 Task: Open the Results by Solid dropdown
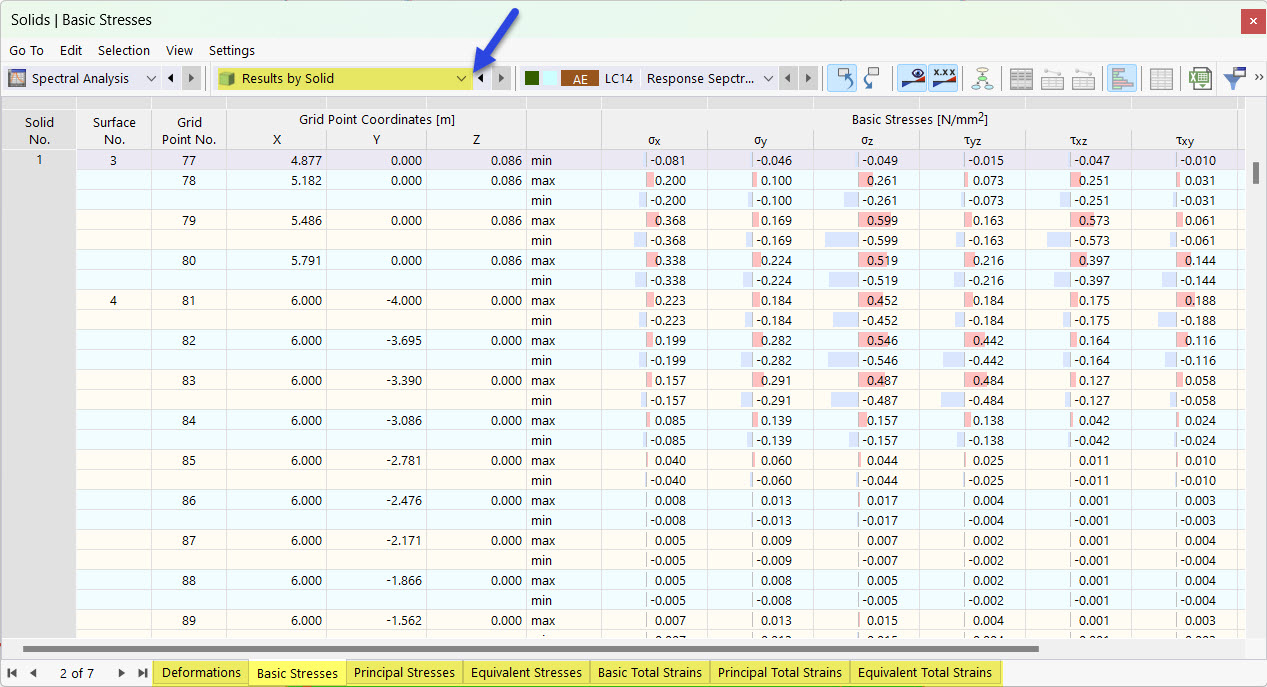coord(461,78)
